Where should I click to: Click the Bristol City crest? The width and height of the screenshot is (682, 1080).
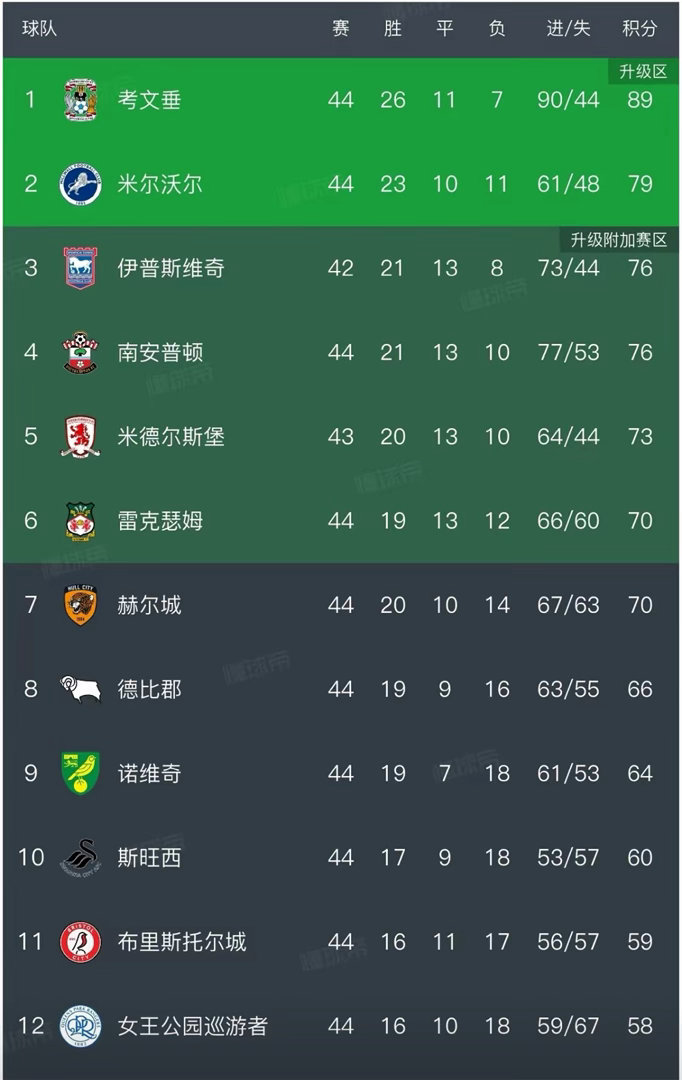[80, 942]
